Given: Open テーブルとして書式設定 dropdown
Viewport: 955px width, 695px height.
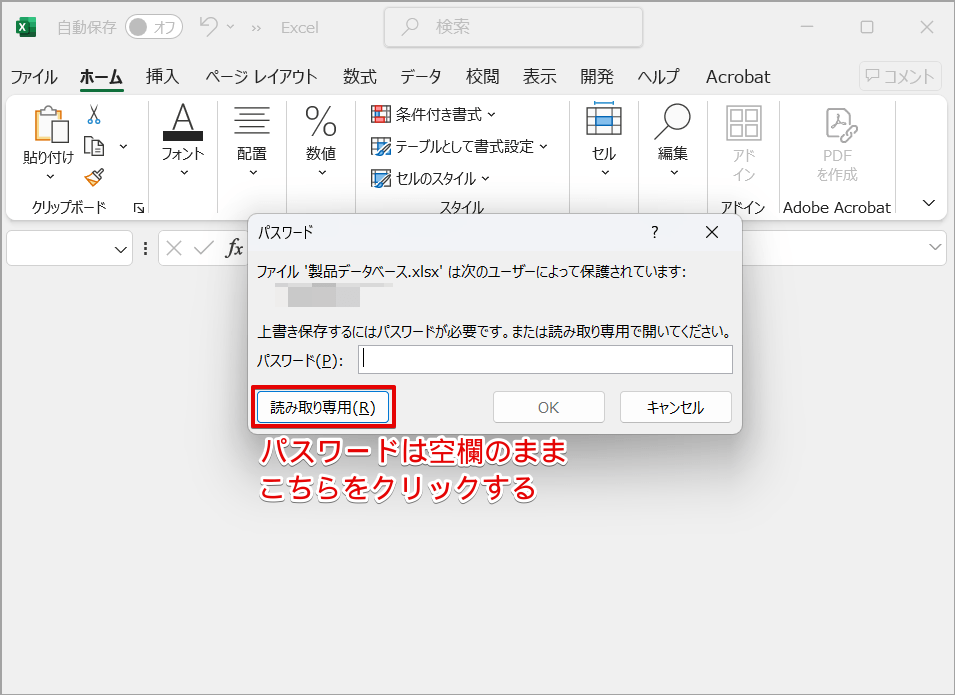Looking at the screenshot, I should 459,146.
